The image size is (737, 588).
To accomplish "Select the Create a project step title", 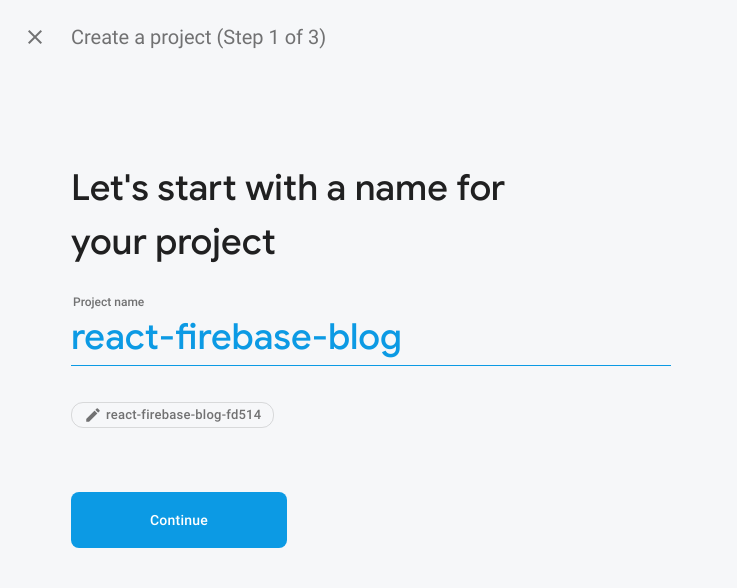I will point(198,37).
